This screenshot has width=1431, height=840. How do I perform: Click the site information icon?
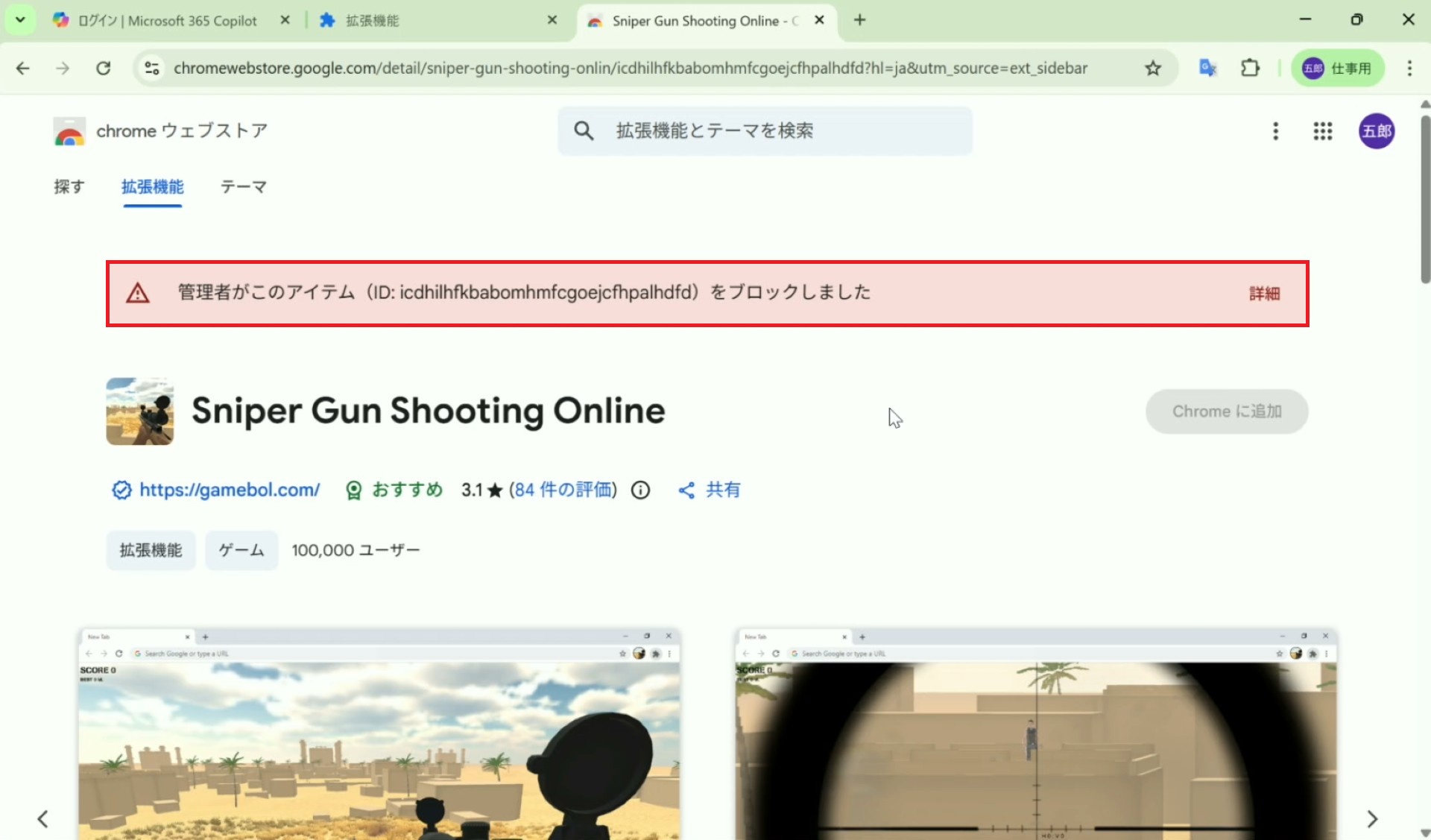pos(152,69)
